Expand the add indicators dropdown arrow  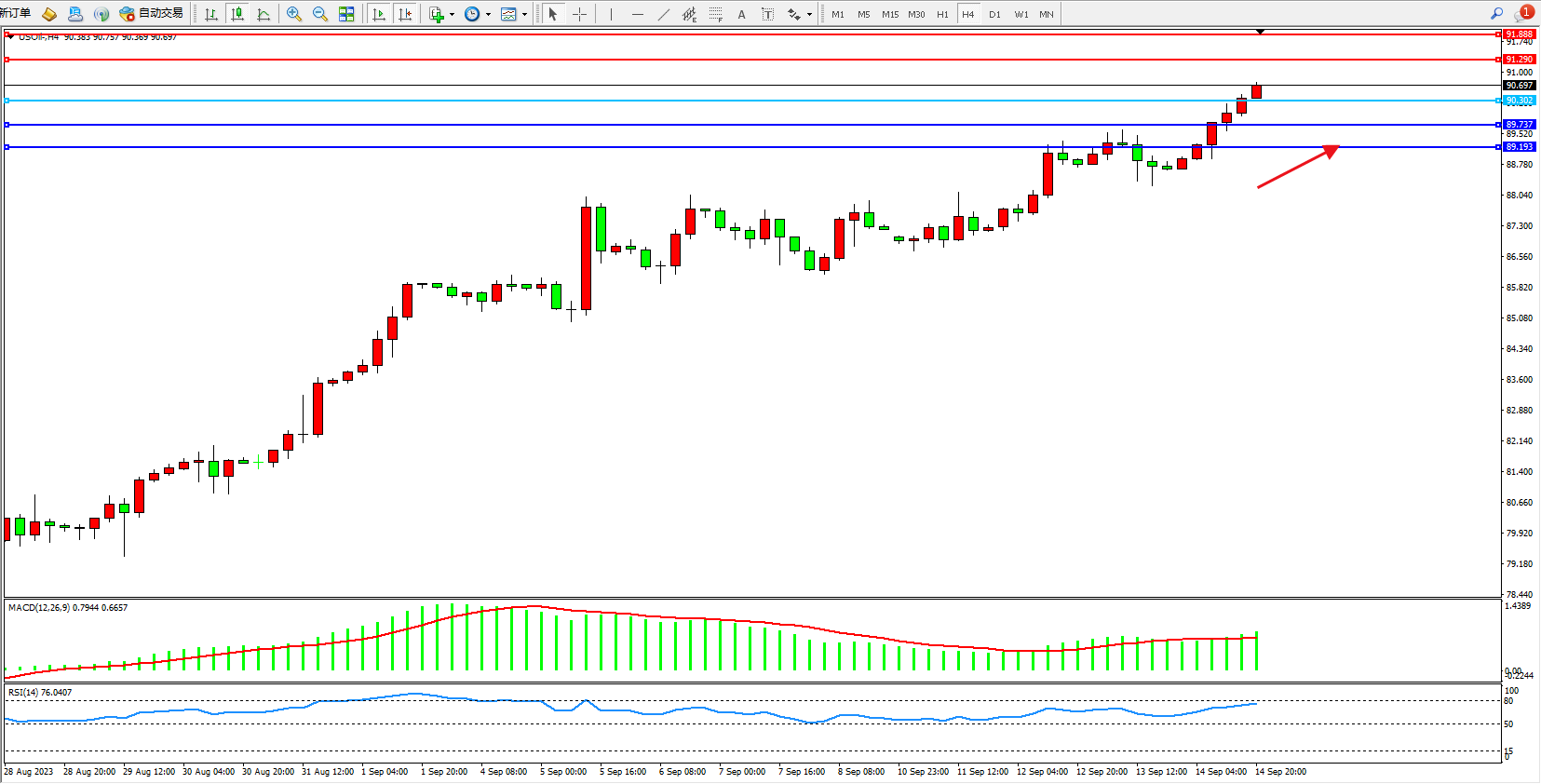pos(452,14)
